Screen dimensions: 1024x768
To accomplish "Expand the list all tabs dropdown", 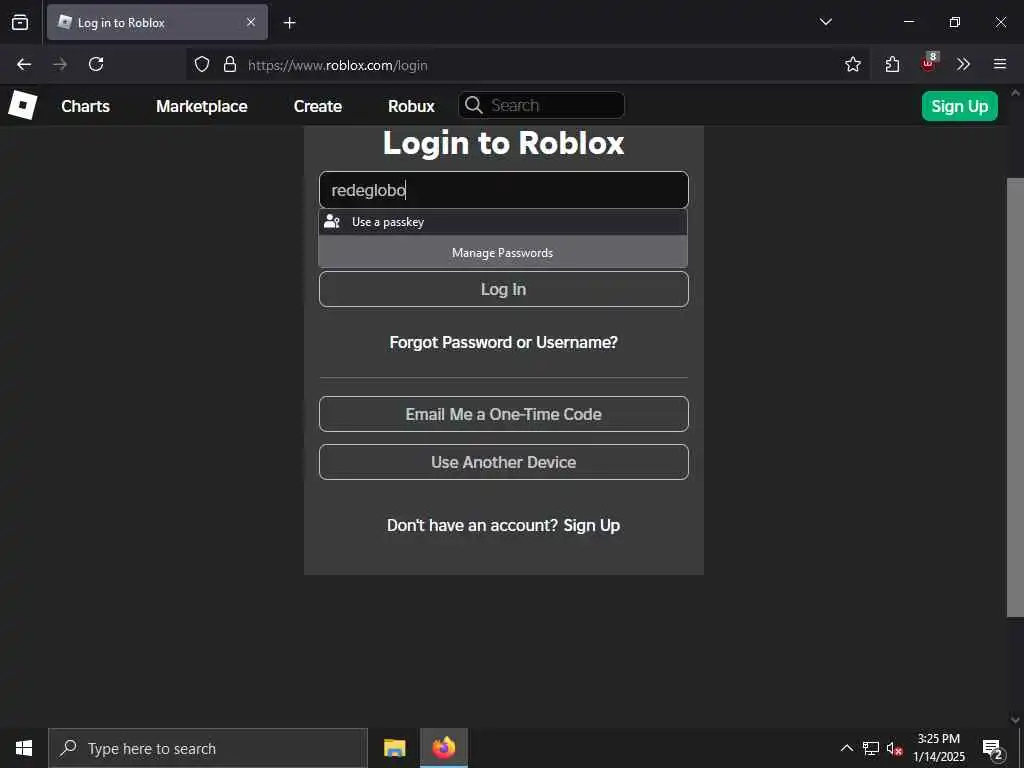I will [825, 22].
